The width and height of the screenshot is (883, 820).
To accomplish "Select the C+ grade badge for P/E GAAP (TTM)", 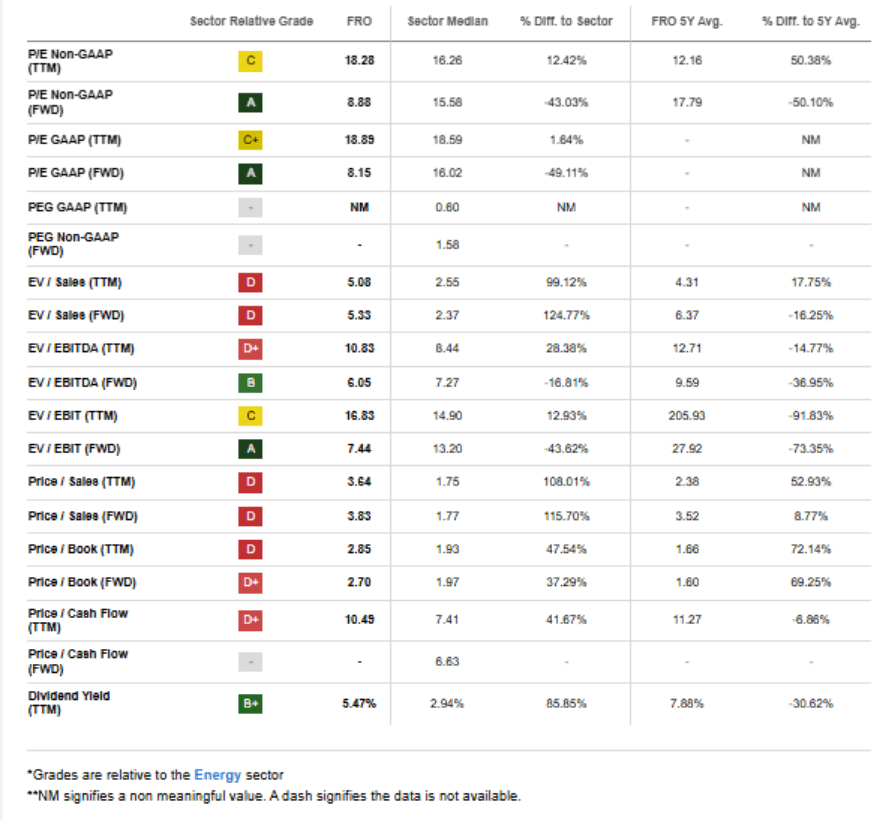I will point(250,140).
